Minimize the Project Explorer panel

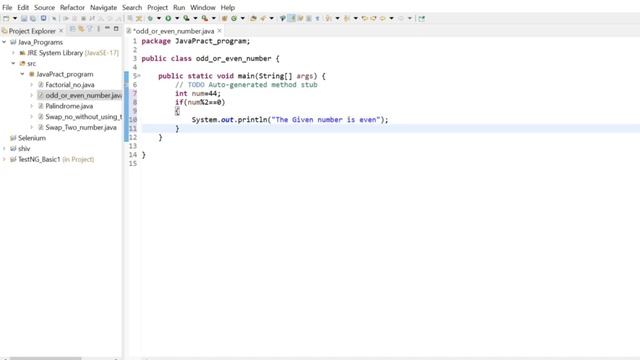pyautogui.click(x=107, y=28)
